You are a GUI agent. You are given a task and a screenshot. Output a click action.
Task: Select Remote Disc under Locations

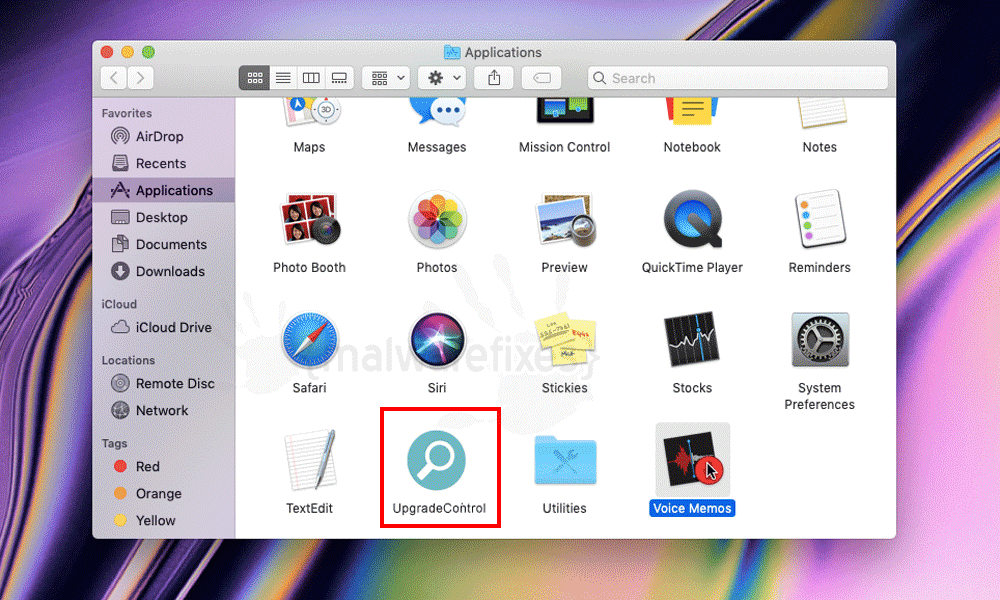point(163,383)
